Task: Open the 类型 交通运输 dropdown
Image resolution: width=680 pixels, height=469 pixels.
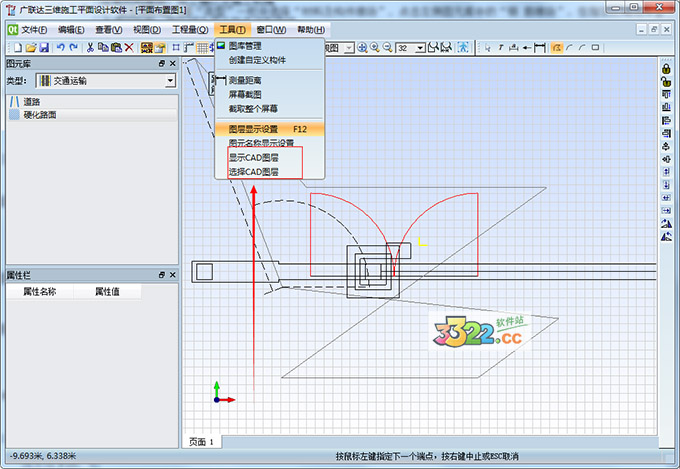Action: tap(170, 80)
